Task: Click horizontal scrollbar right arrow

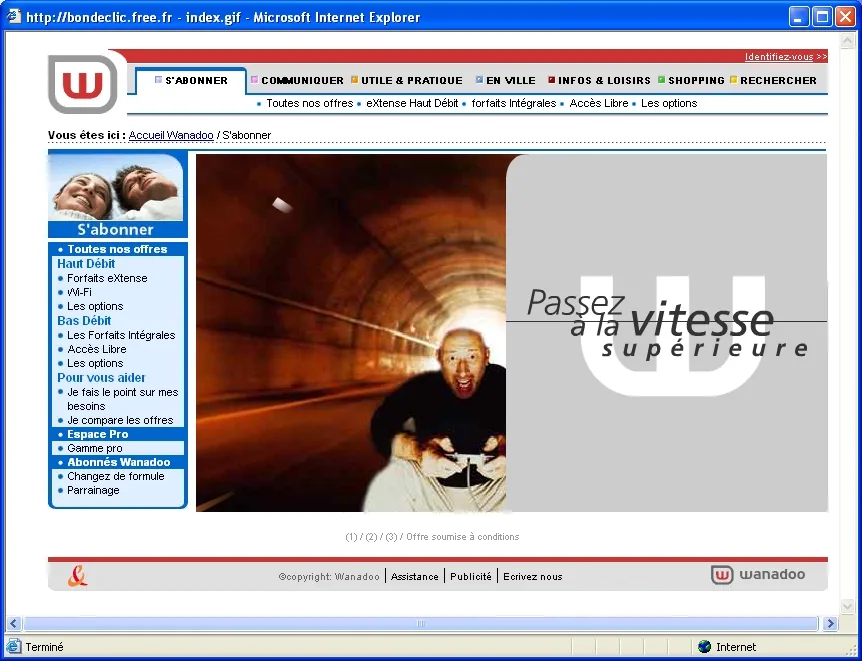Action: click(830, 623)
